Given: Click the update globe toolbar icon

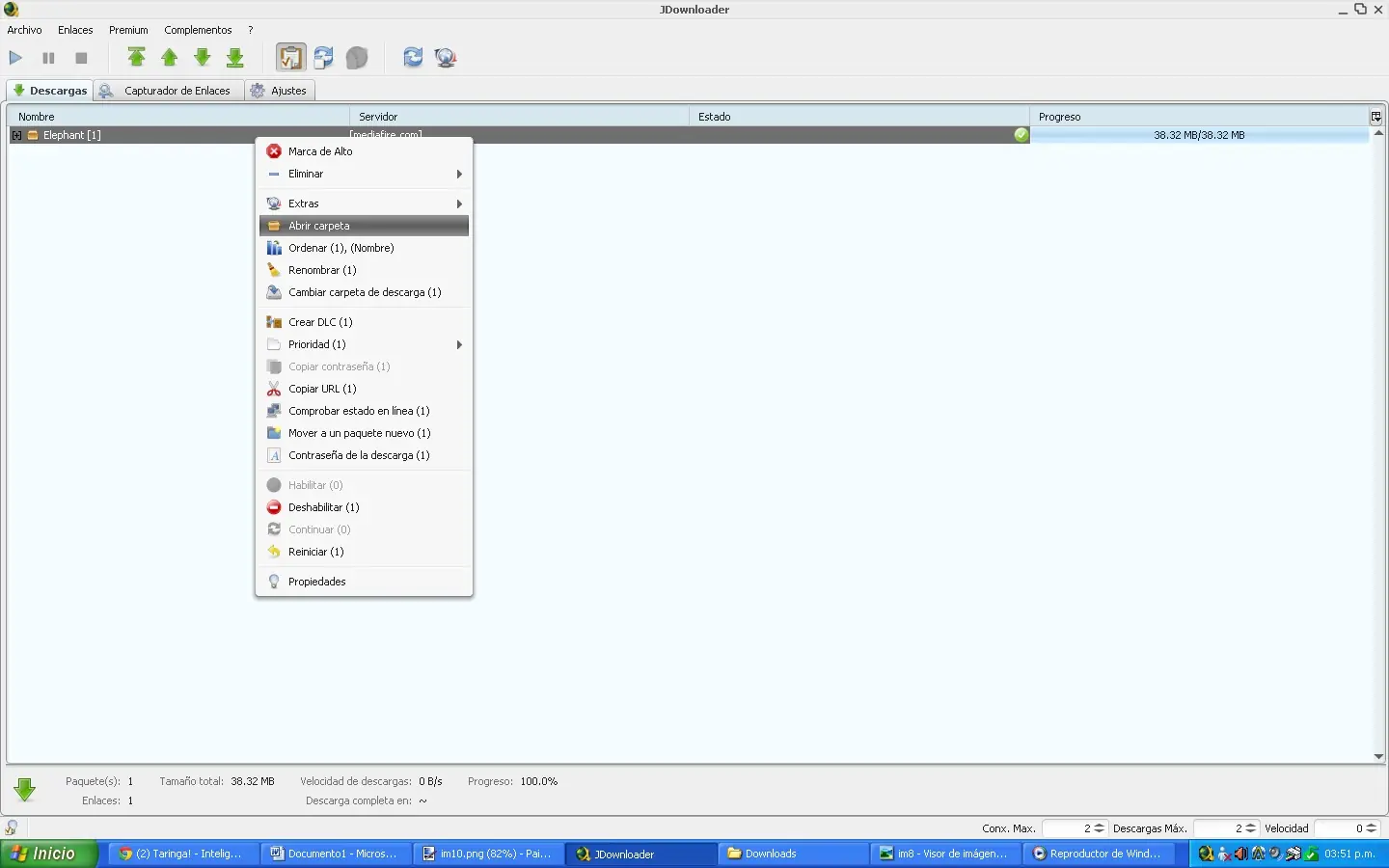Looking at the screenshot, I should point(446,58).
